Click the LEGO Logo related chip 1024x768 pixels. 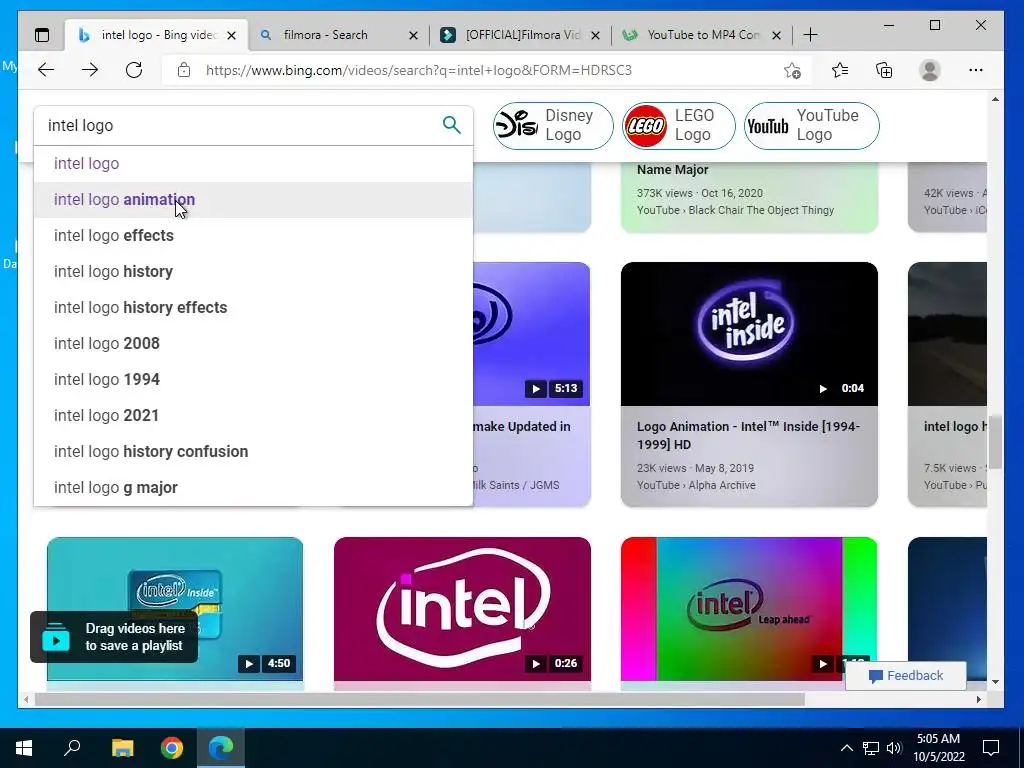679,125
